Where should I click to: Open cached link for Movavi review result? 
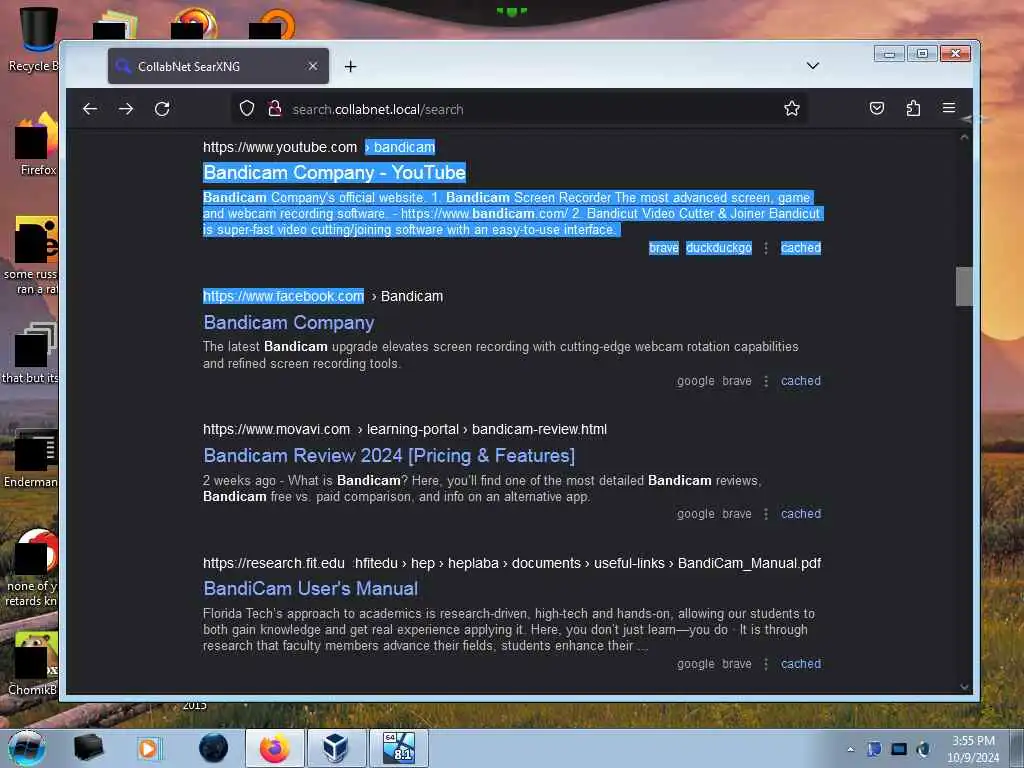point(801,514)
